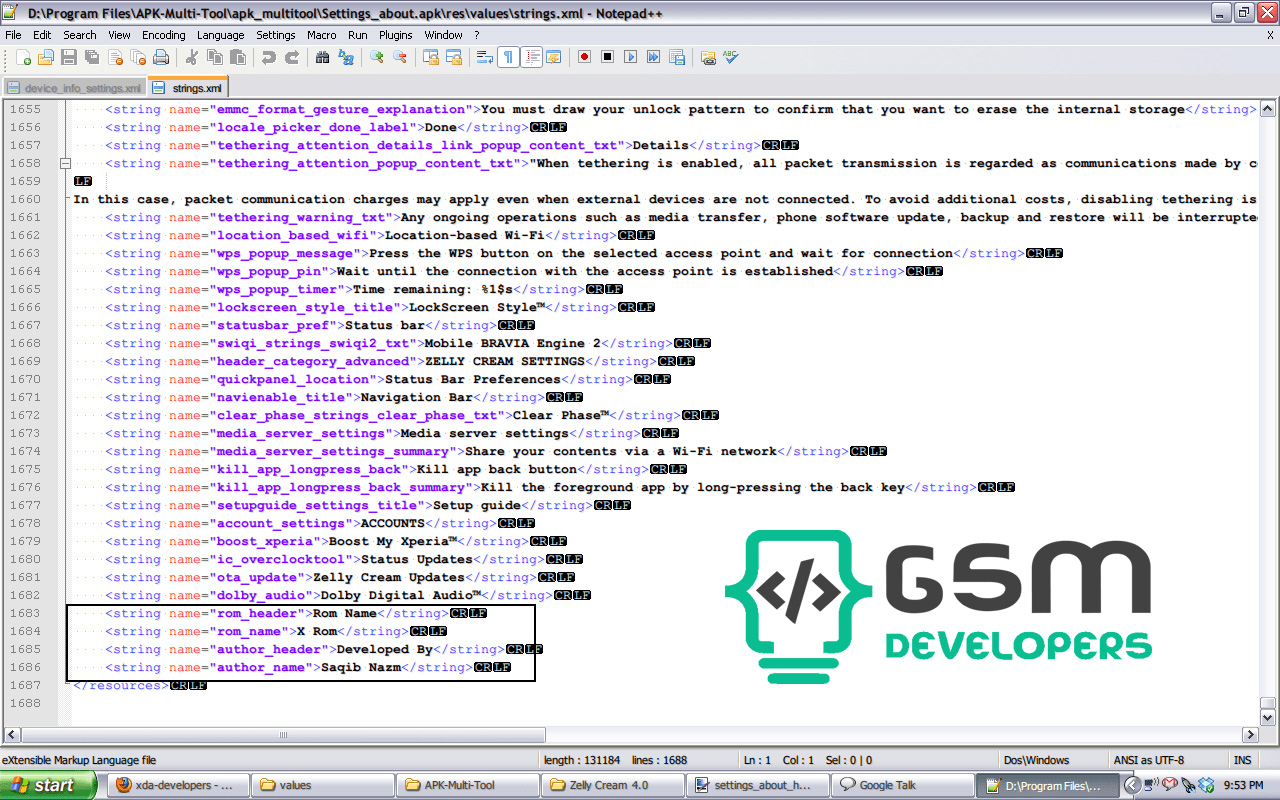Redo the edit via toolbar icon
The width and height of the screenshot is (1280, 800).
click(x=292, y=57)
